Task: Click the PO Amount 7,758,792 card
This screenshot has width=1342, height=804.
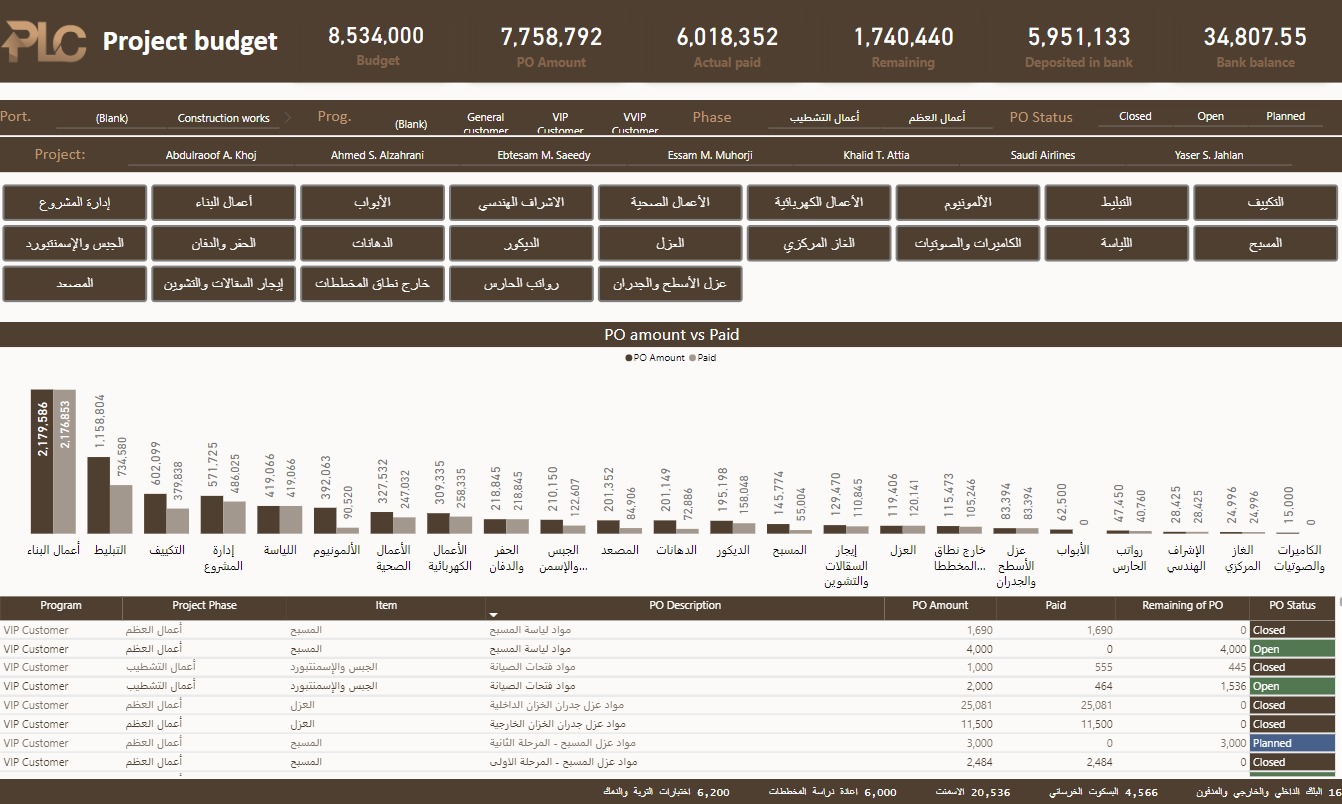Action: [x=551, y=47]
